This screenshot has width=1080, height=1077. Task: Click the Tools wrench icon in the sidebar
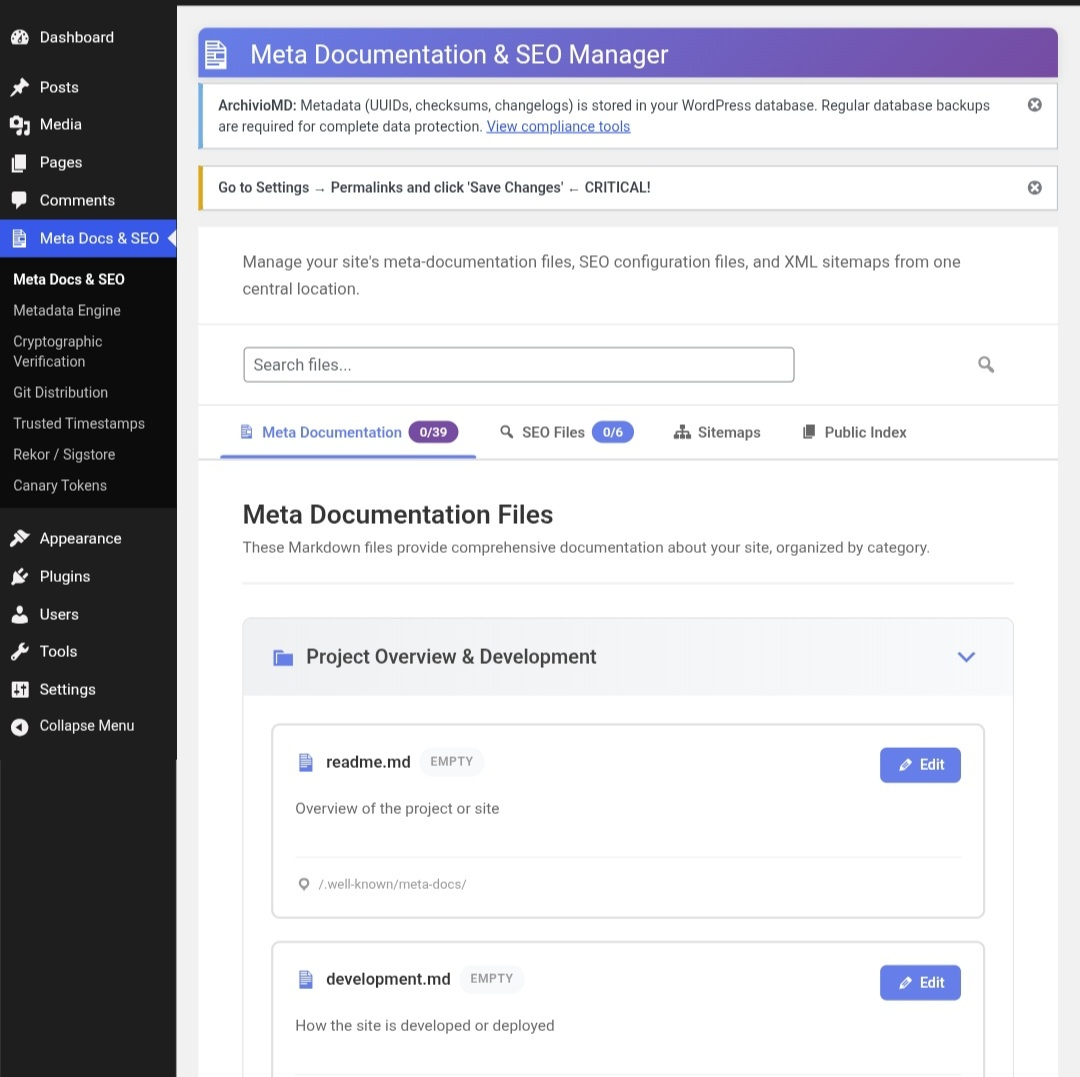pos(21,651)
